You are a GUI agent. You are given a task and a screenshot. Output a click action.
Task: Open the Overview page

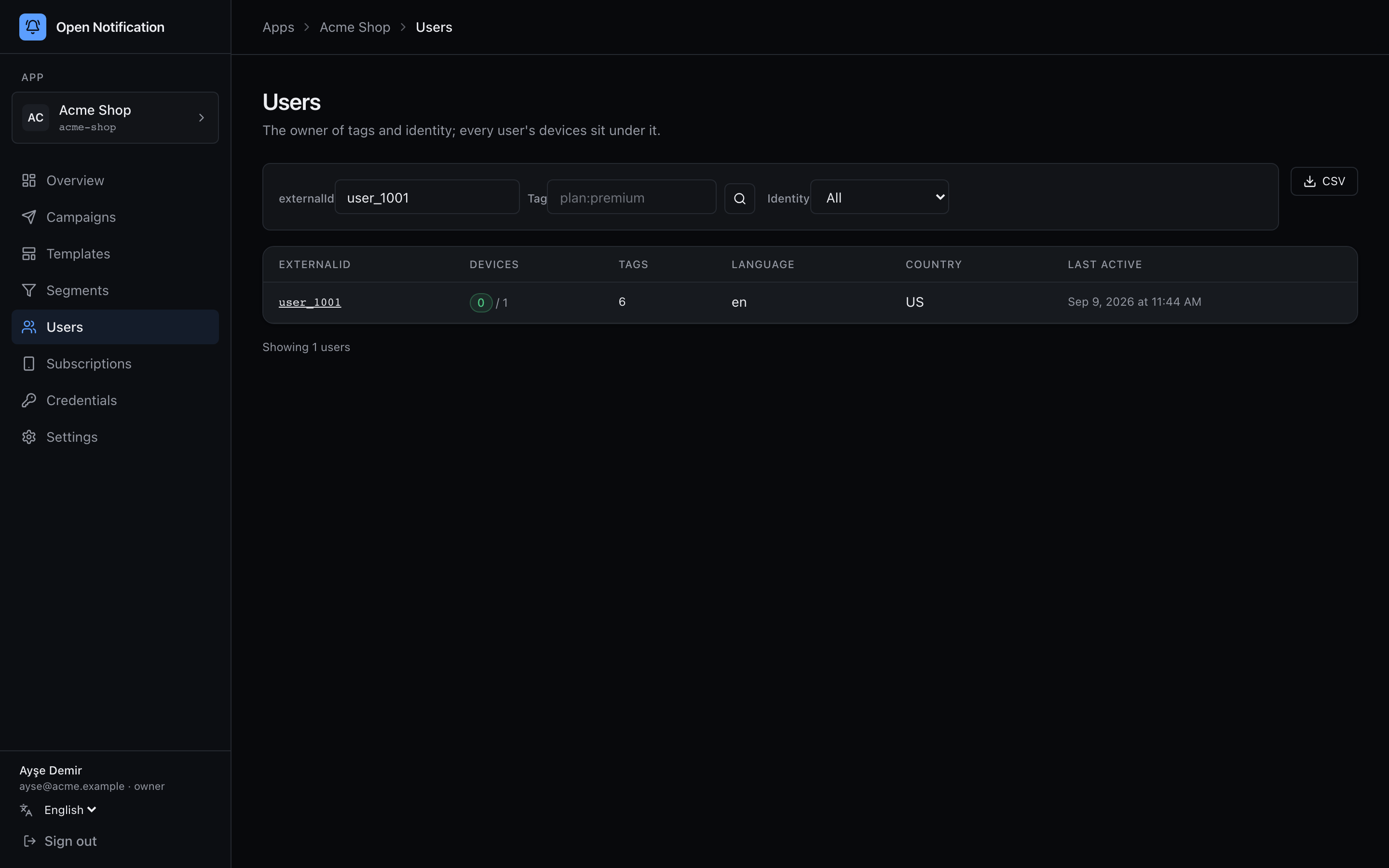(x=115, y=180)
